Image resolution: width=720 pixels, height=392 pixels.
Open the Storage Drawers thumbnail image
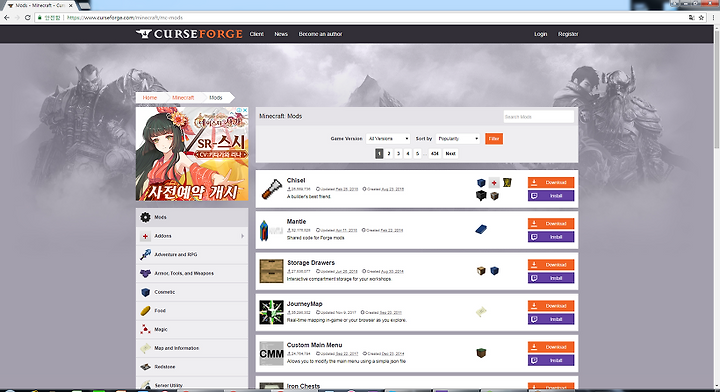(x=271, y=271)
